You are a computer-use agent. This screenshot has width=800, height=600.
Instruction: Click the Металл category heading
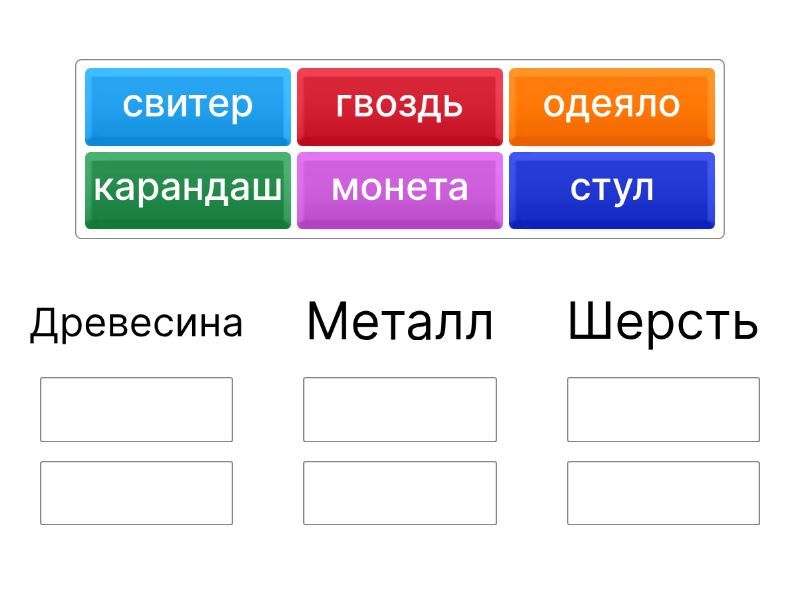click(x=400, y=322)
